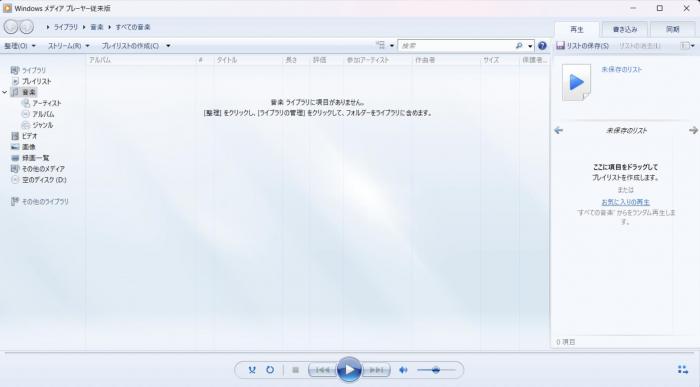Open the ストリーム (Stream) menu

[68, 46]
